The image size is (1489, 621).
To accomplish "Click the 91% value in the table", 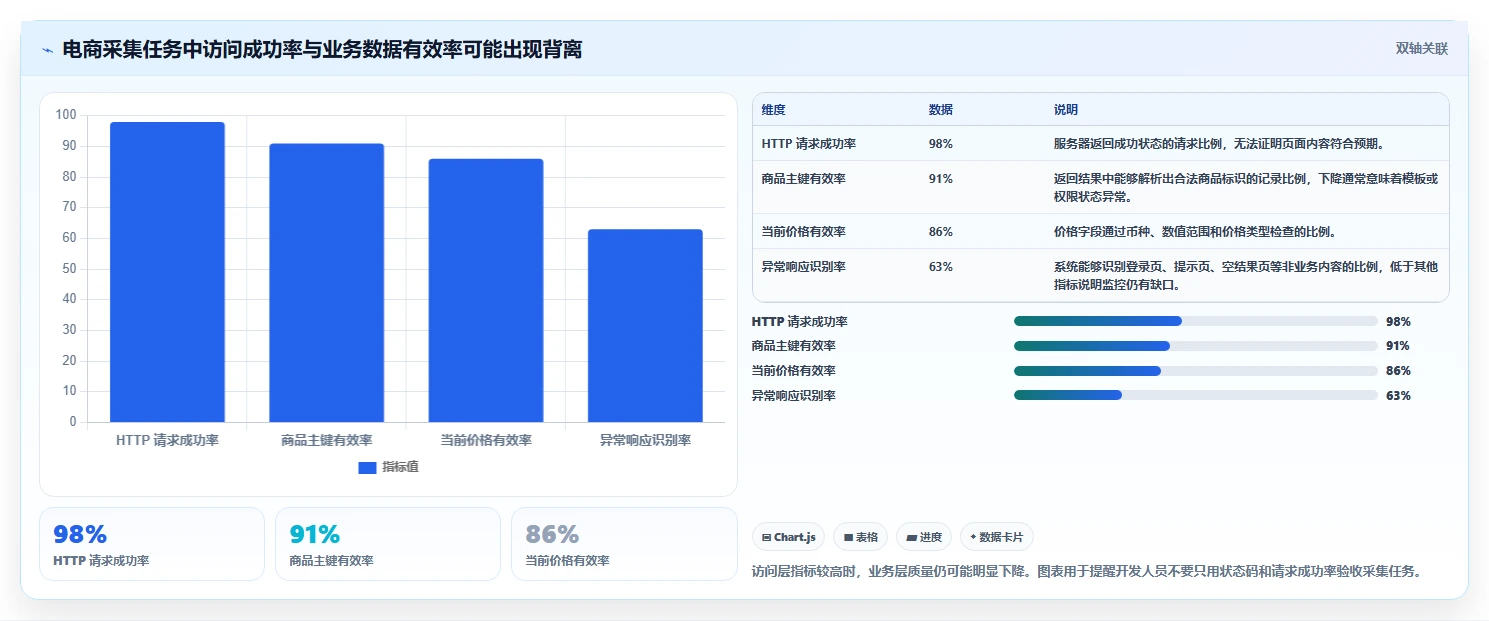I will pyautogui.click(x=941, y=179).
